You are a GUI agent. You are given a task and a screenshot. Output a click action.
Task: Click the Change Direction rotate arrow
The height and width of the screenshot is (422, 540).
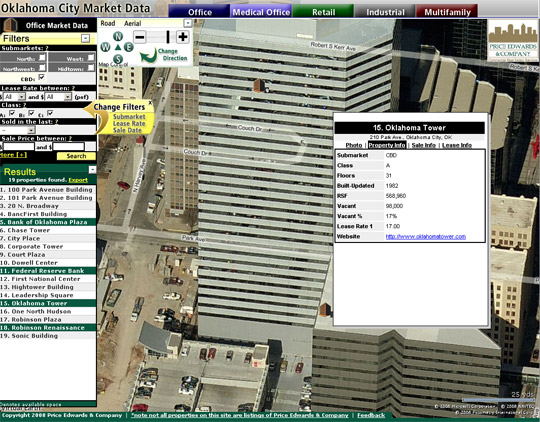click(148, 56)
